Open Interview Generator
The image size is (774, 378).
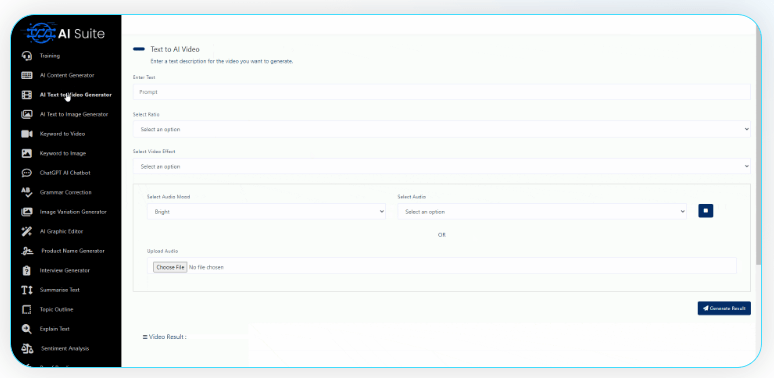pyautogui.click(x=65, y=270)
